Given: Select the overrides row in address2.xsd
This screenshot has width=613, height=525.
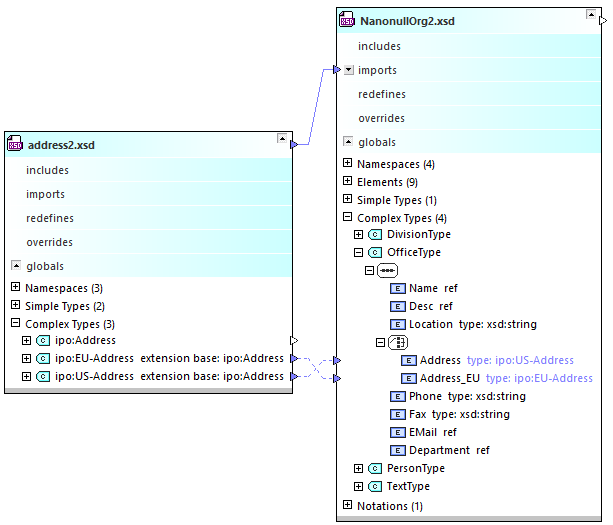Looking at the screenshot, I should click(49, 242).
